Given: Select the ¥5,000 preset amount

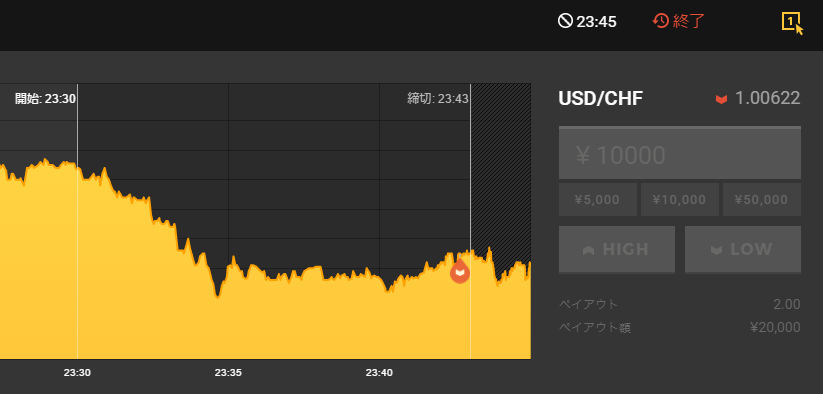Looking at the screenshot, I should [x=597, y=199].
